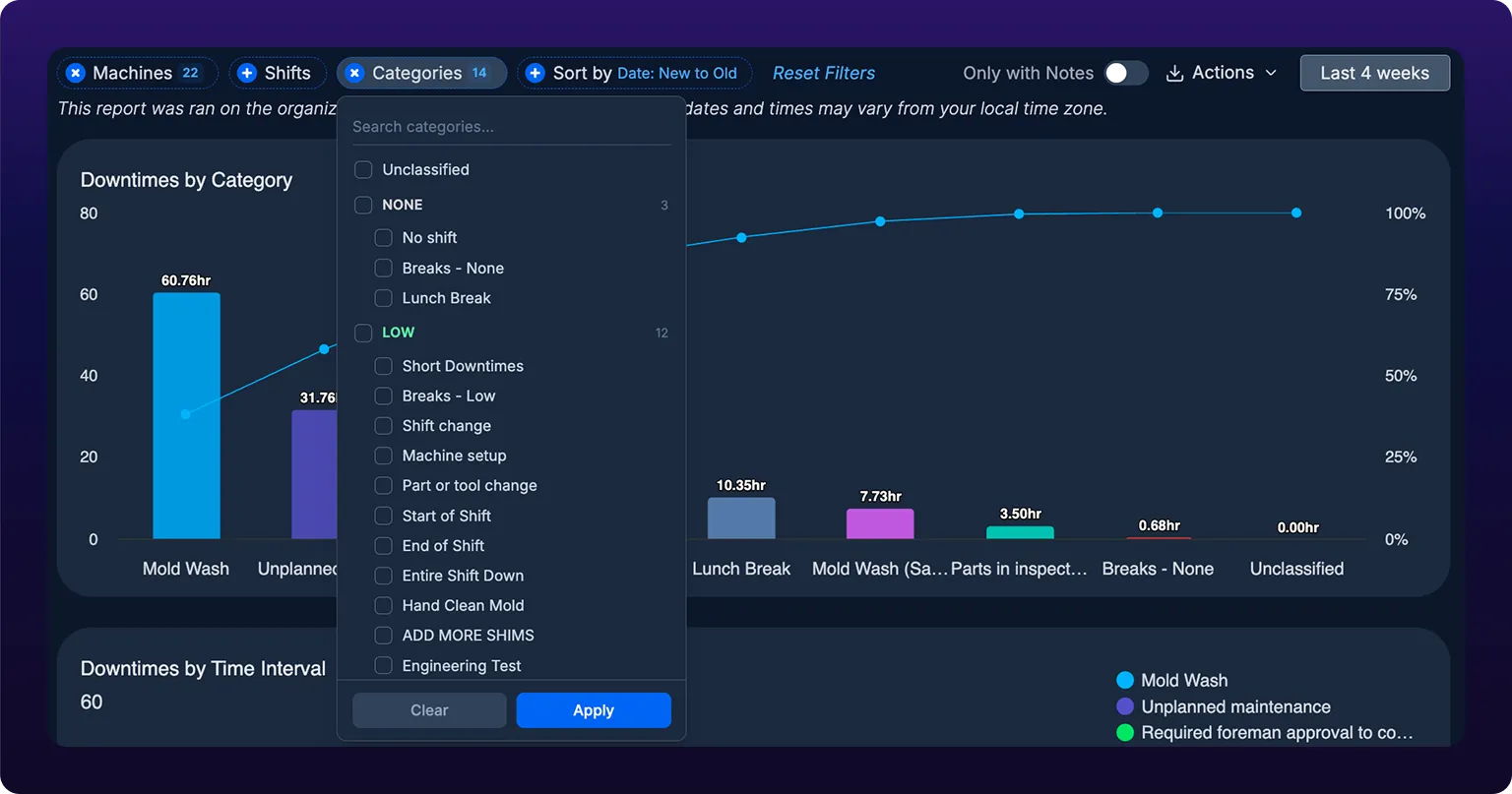
Task: Click the Mold Wash 60.76hr bar
Action: (x=186, y=415)
